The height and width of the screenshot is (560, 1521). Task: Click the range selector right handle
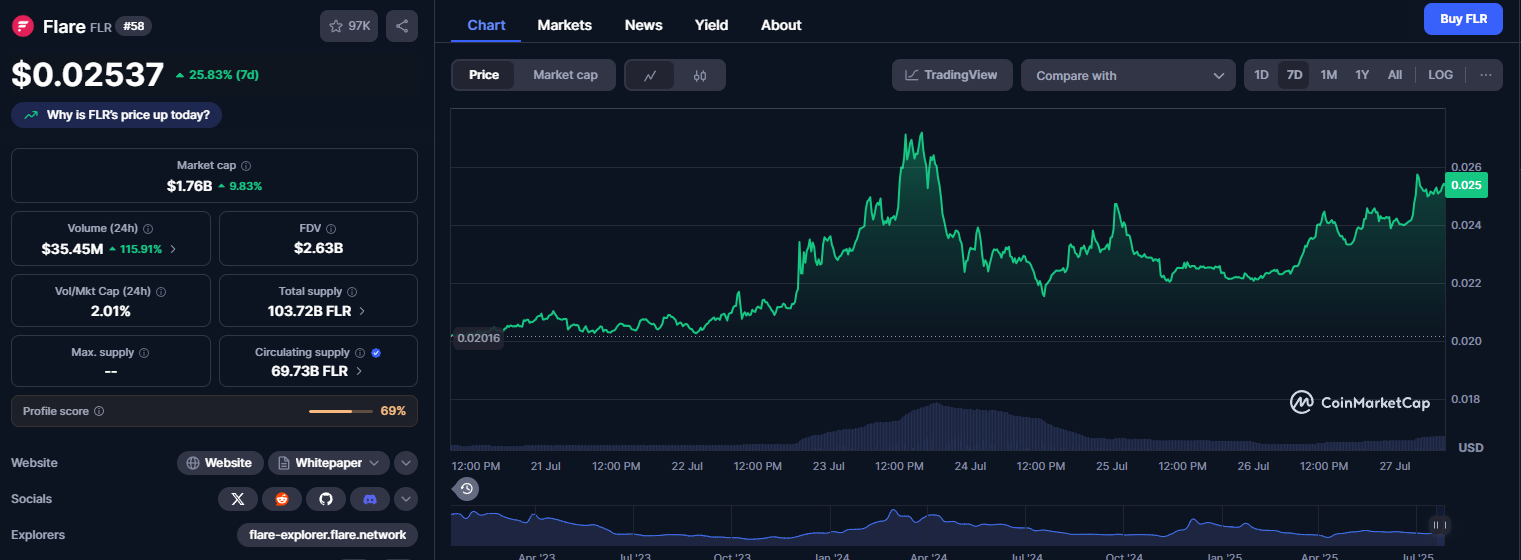coord(1439,525)
